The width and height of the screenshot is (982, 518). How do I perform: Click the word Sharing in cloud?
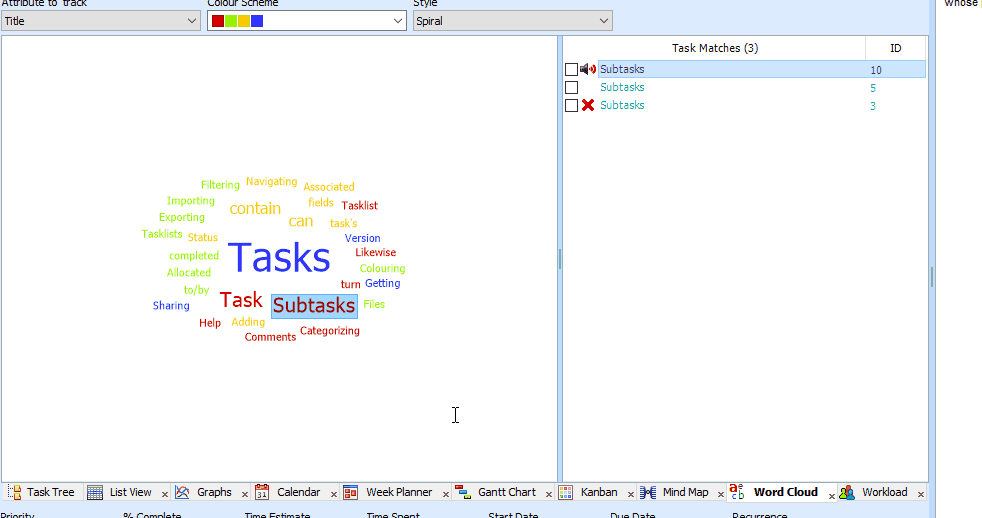(171, 306)
